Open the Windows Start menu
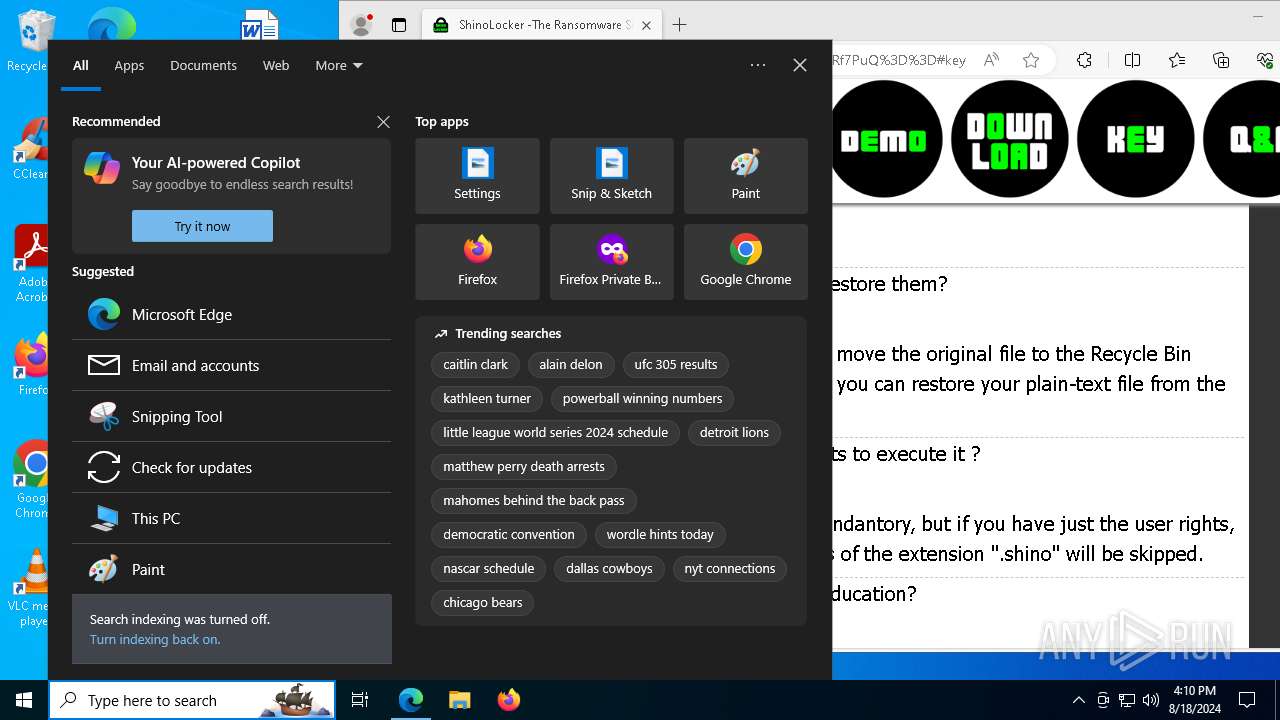 point(24,700)
